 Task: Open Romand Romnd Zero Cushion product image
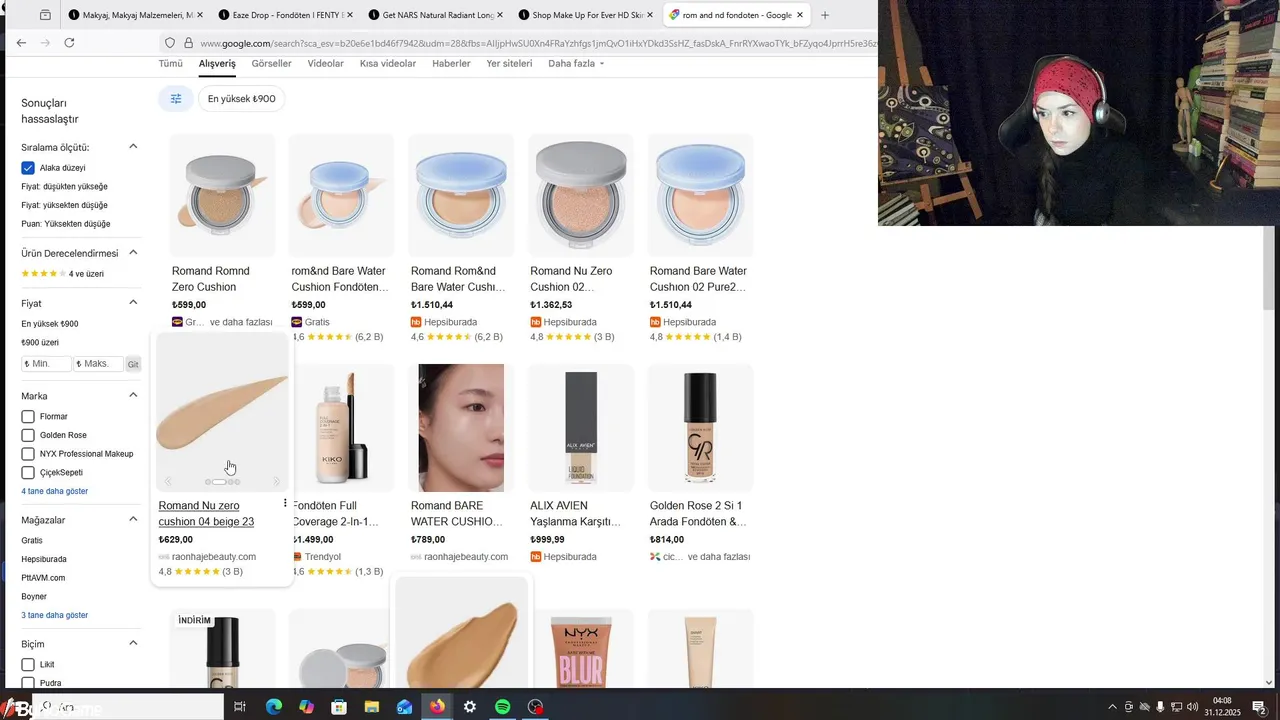click(x=222, y=195)
